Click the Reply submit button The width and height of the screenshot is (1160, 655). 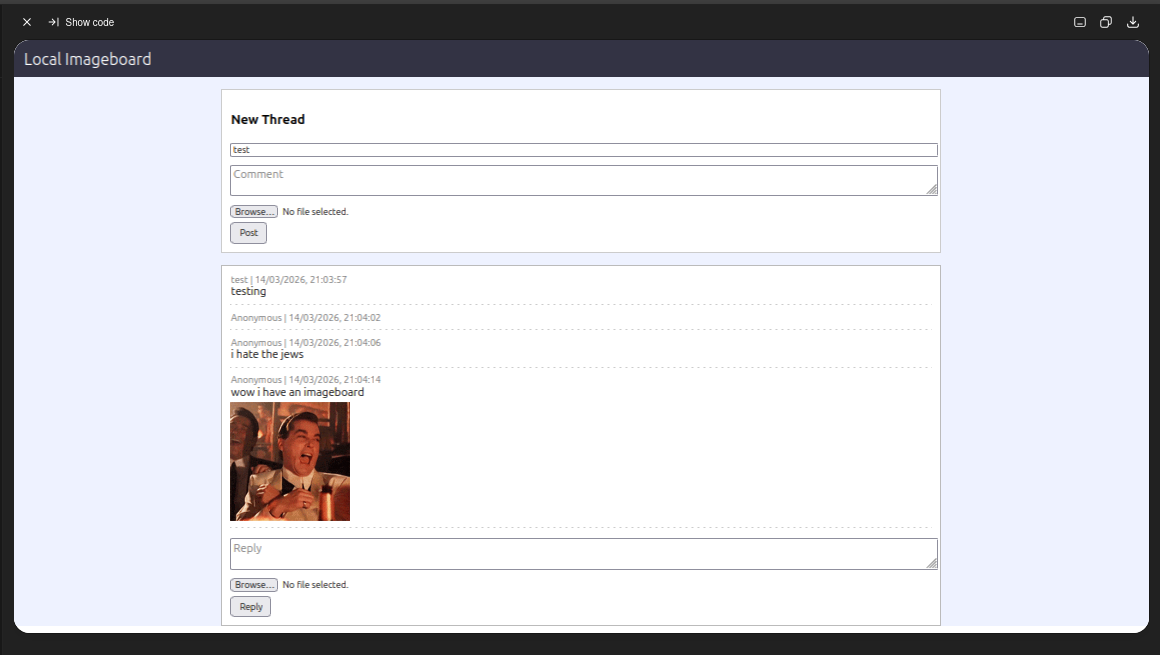(251, 607)
